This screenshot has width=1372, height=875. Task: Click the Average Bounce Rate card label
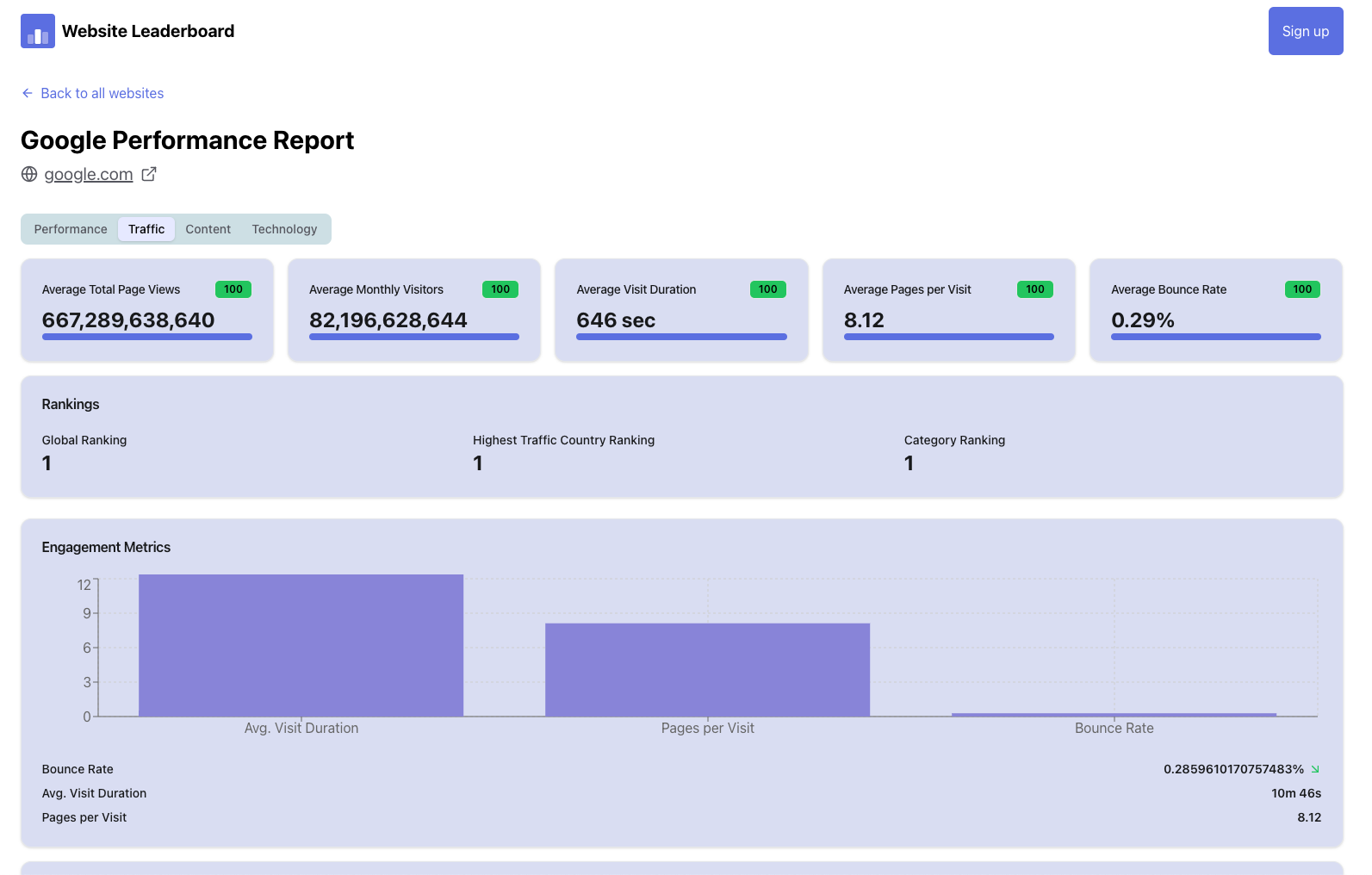point(1169,289)
